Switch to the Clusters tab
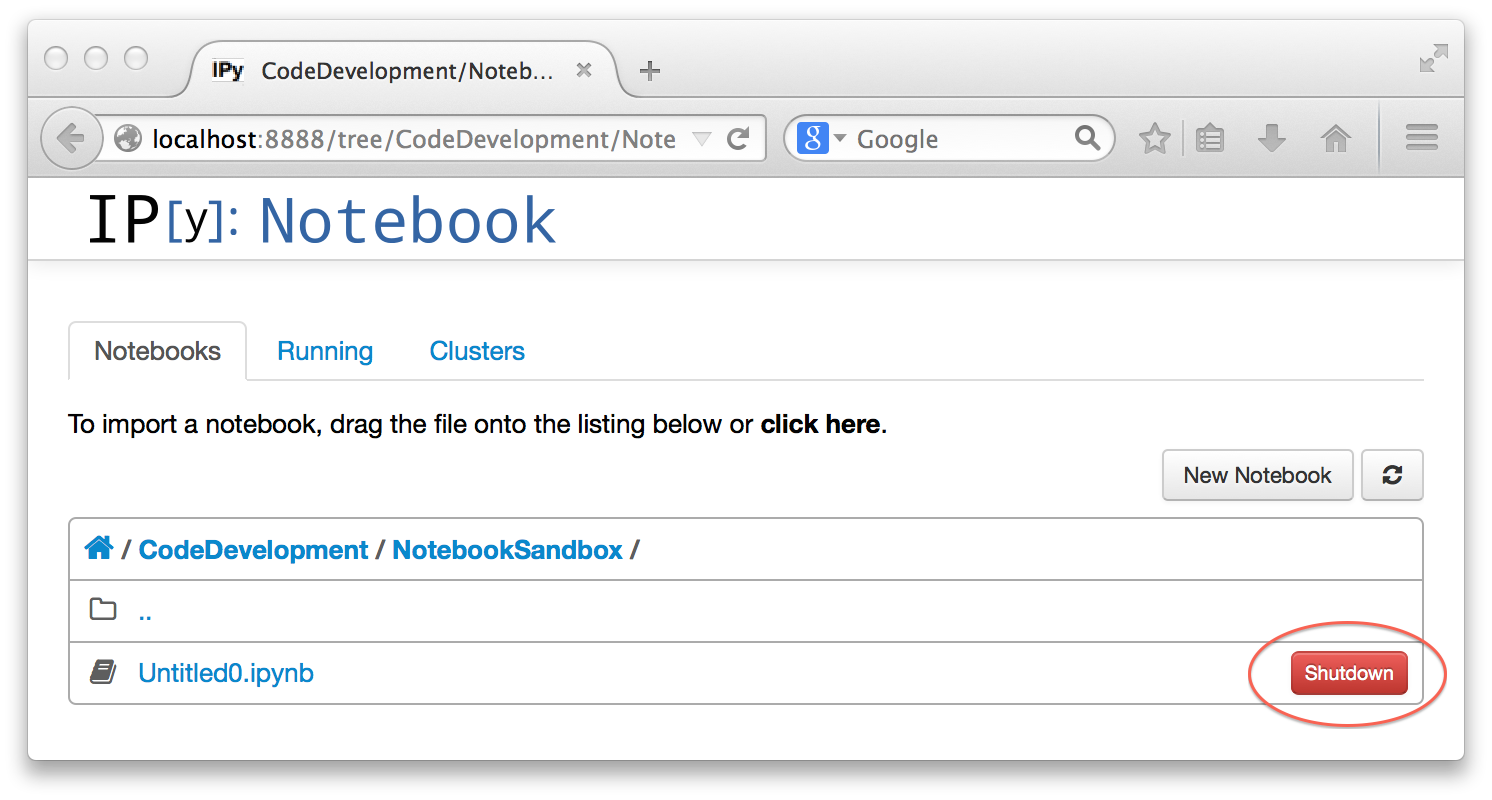Screen dimensions: 1492x800 click(x=477, y=351)
